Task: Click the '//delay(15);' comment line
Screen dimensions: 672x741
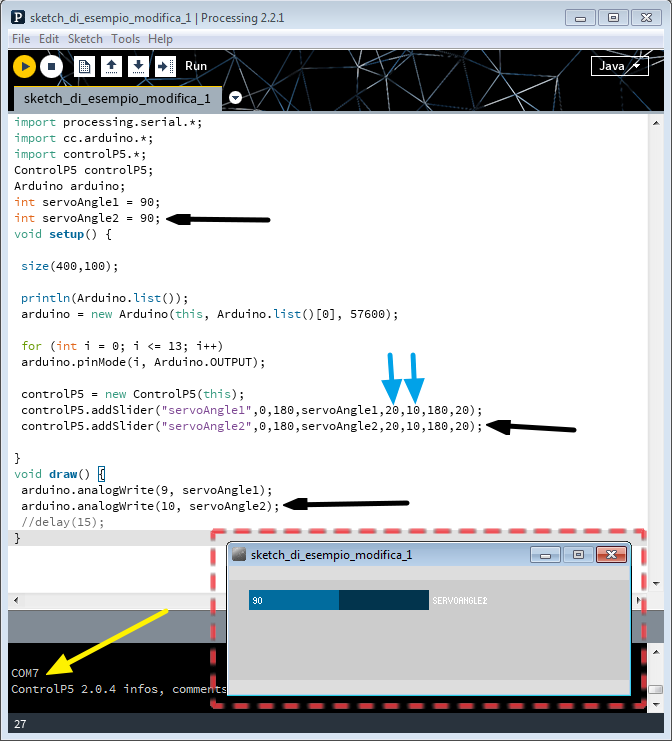Action: click(x=62, y=522)
